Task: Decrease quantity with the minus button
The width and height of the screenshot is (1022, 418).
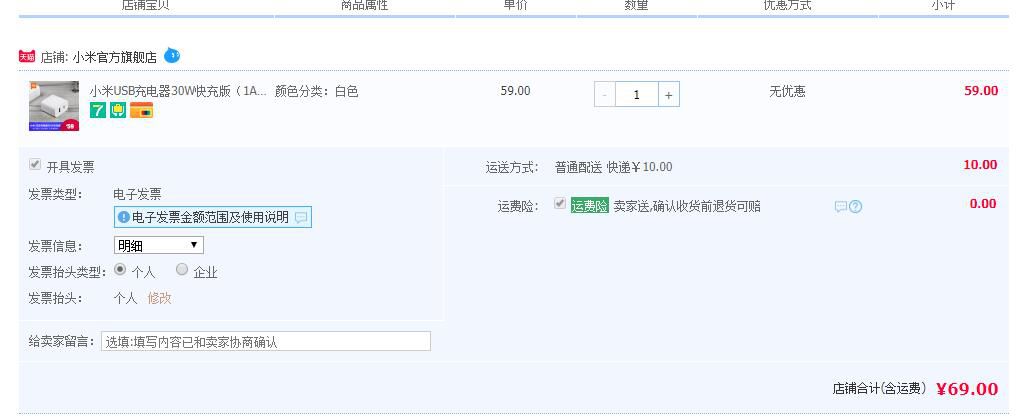Action: coord(605,95)
